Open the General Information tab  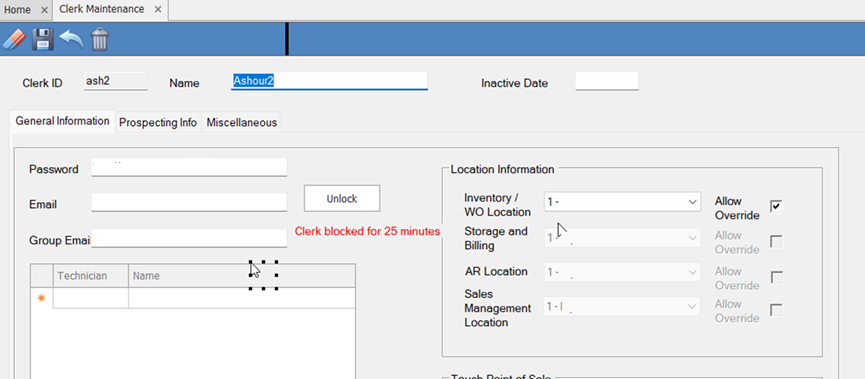click(62, 121)
